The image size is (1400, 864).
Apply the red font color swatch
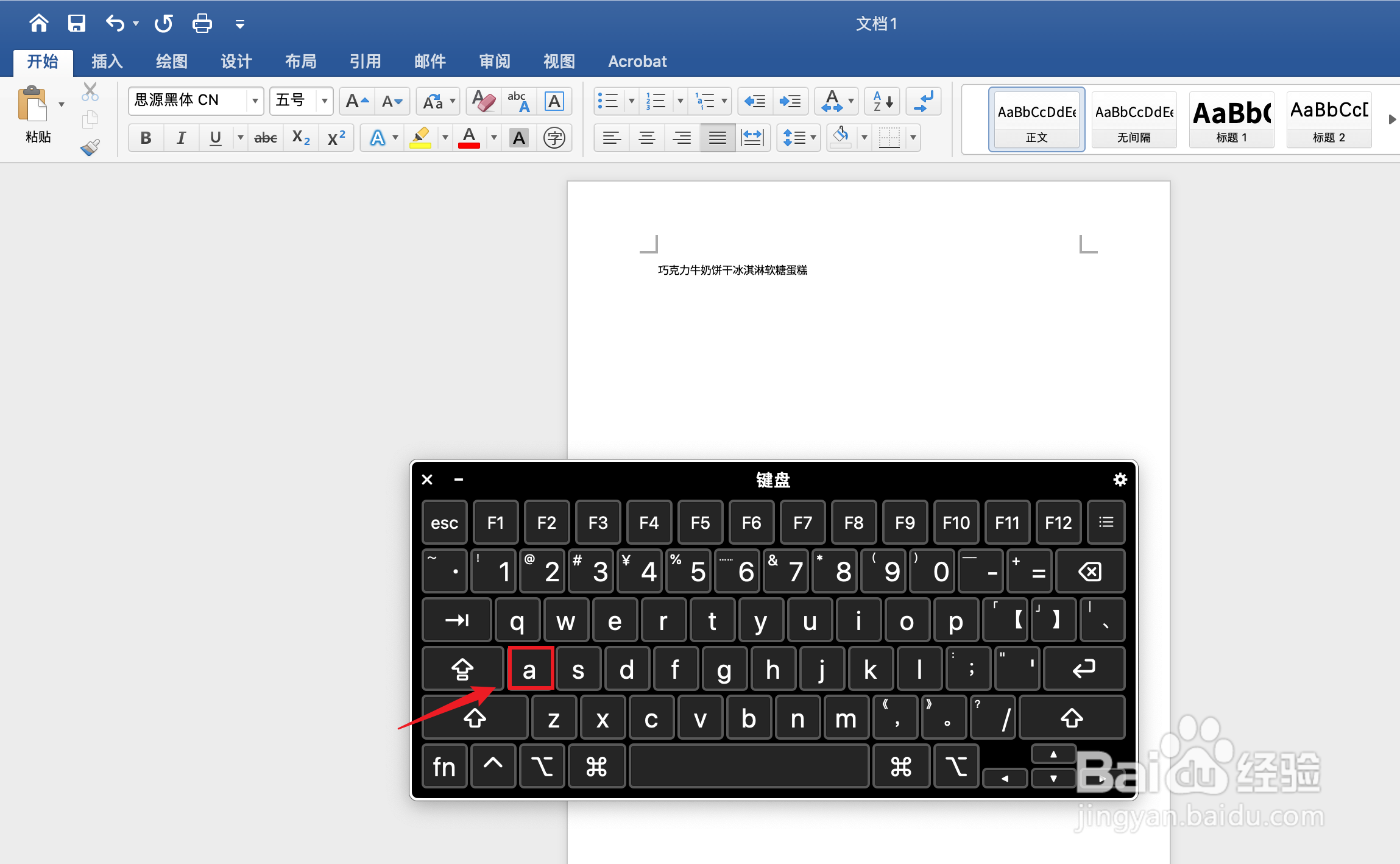(x=469, y=138)
